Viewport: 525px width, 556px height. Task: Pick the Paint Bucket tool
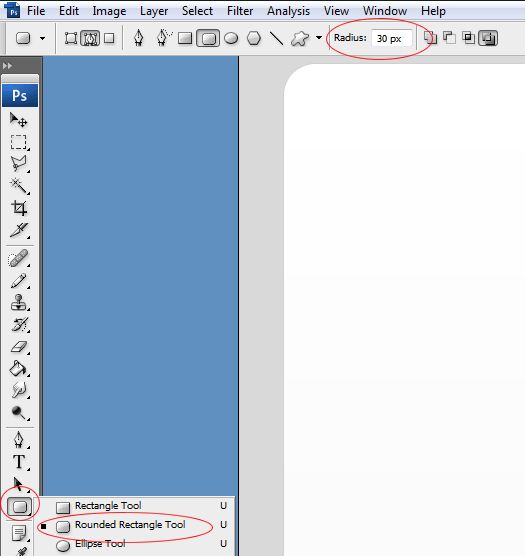click(x=19, y=369)
